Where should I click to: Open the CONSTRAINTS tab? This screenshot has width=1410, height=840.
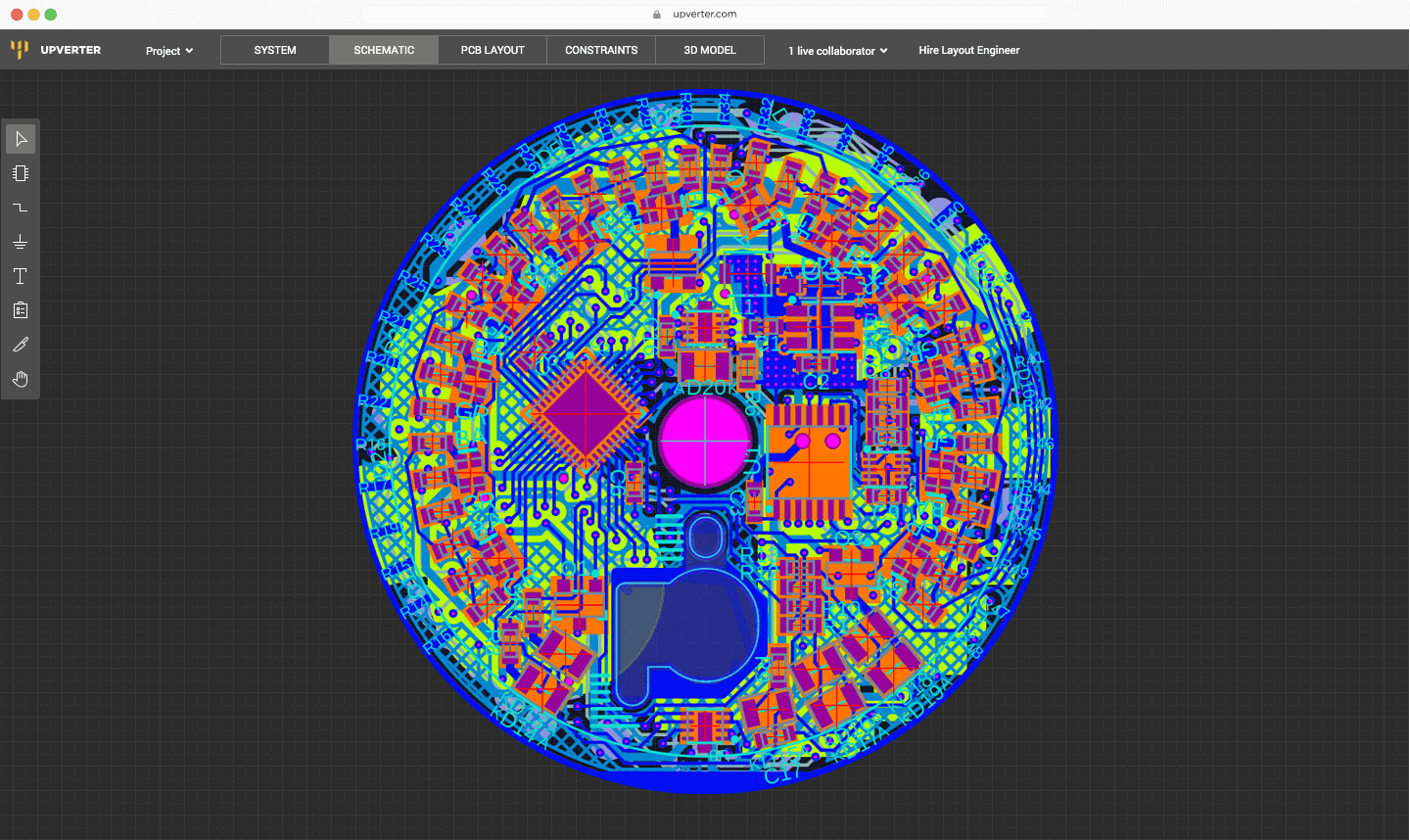[600, 49]
